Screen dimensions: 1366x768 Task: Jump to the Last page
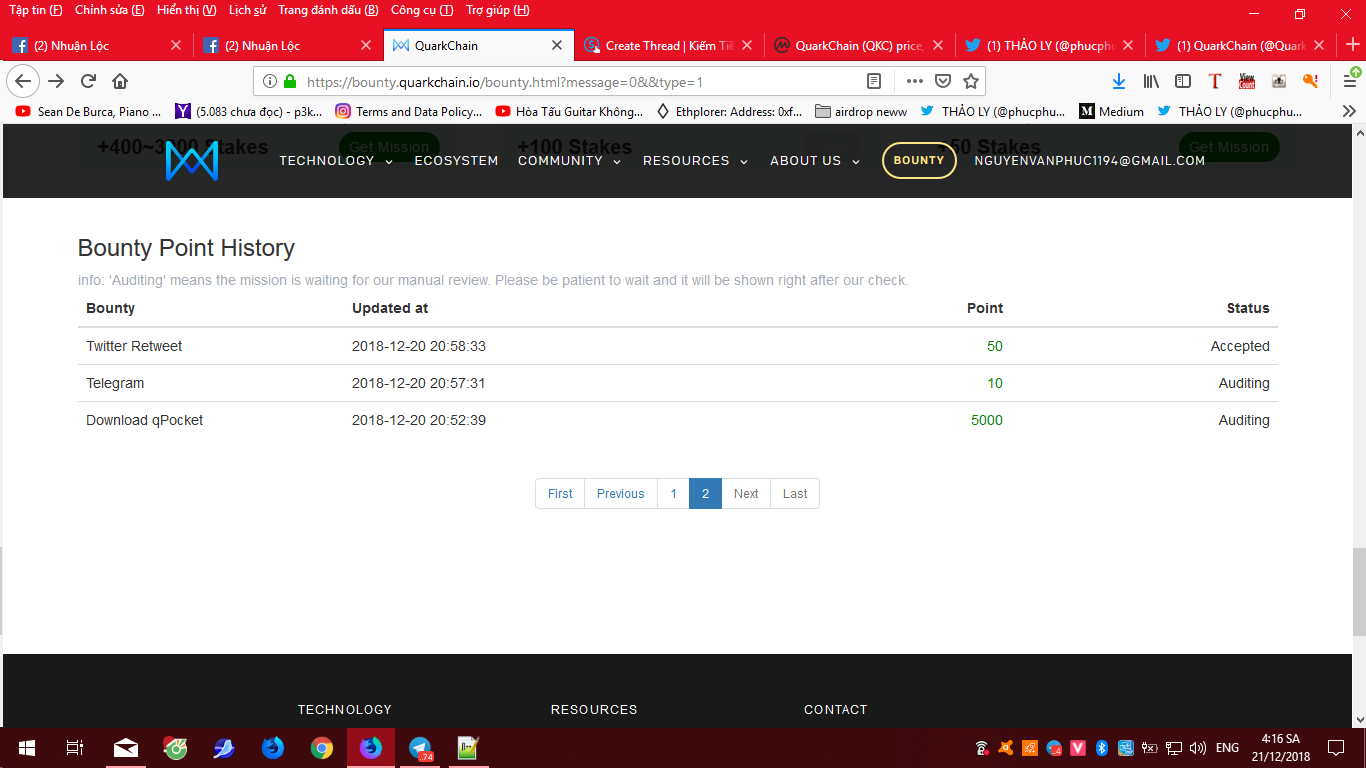[795, 494]
